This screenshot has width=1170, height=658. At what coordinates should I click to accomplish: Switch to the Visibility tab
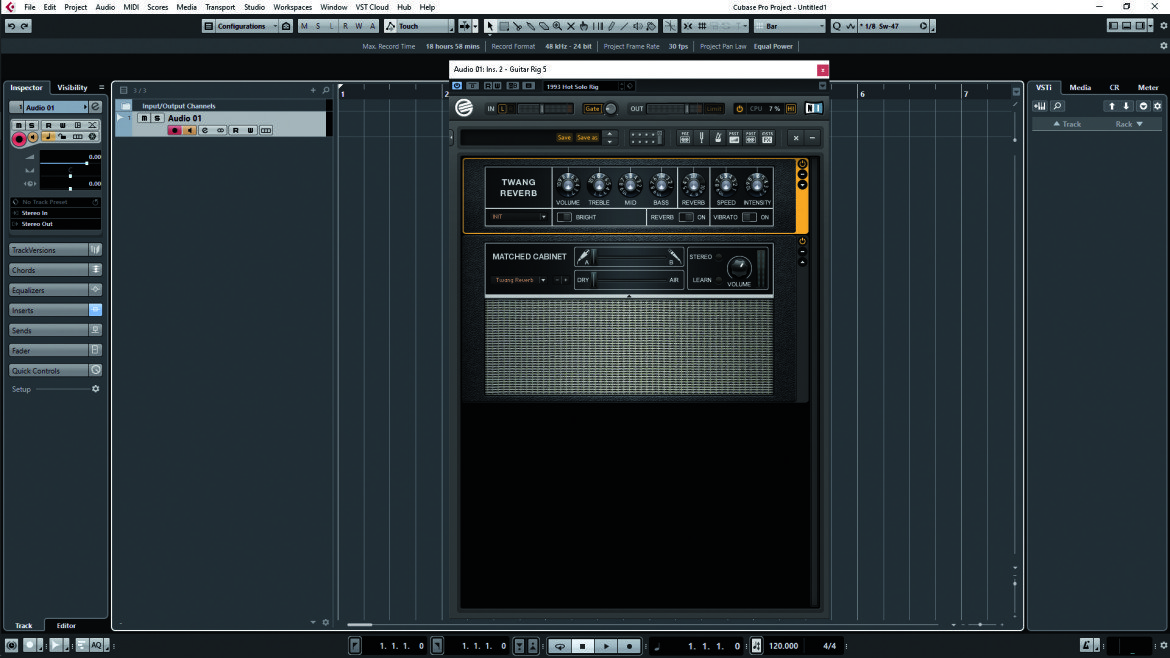click(x=72, y=88)
